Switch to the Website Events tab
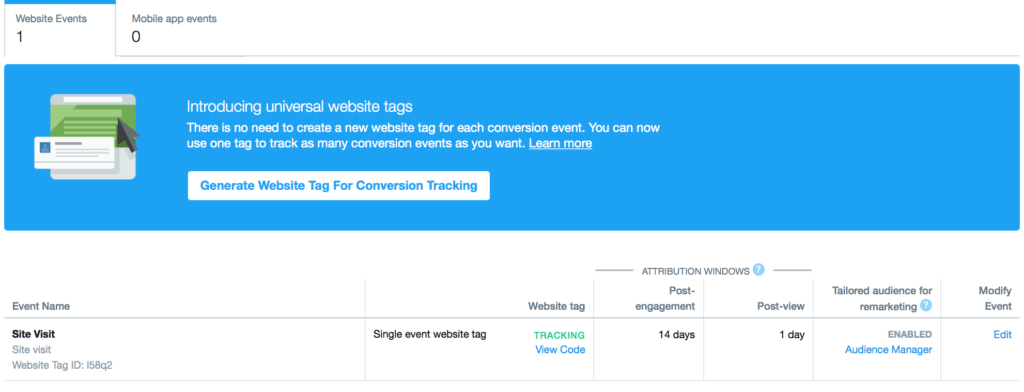The height and width of the screenshot is (392, 1024). point(60,28)
